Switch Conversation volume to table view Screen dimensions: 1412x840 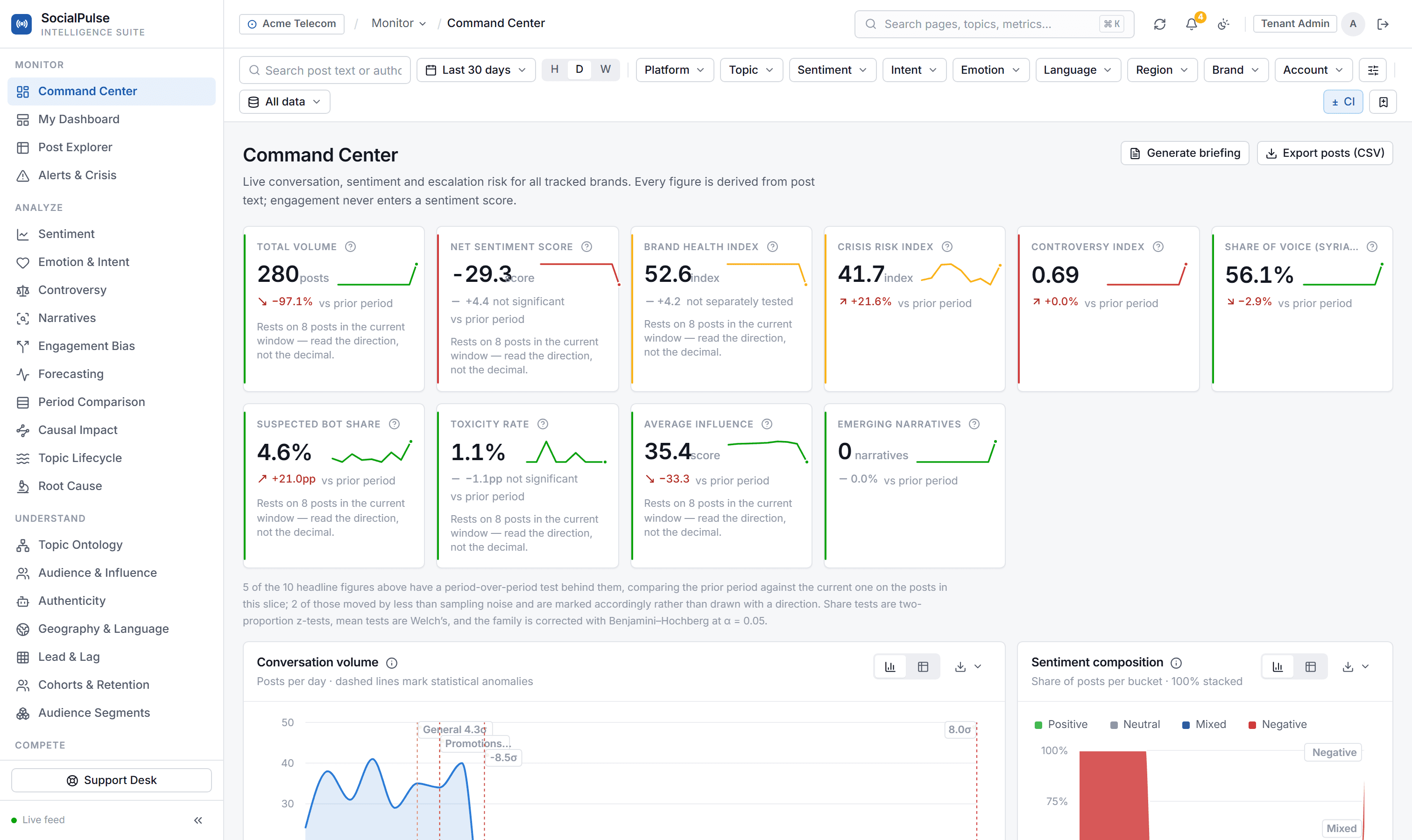click(x=923, y=667)
